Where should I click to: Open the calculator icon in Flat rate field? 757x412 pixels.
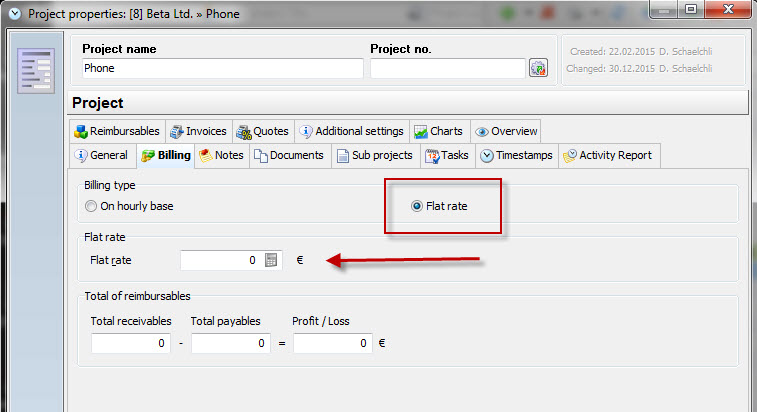[272, 260]
